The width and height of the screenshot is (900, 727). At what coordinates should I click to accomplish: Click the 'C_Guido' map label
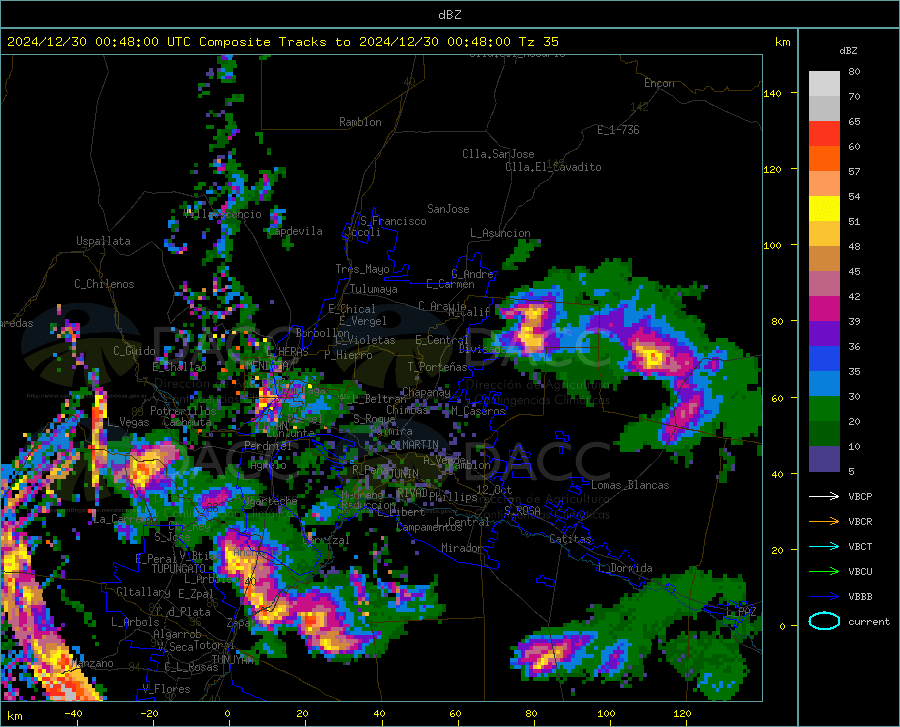(x=134, y=351)
